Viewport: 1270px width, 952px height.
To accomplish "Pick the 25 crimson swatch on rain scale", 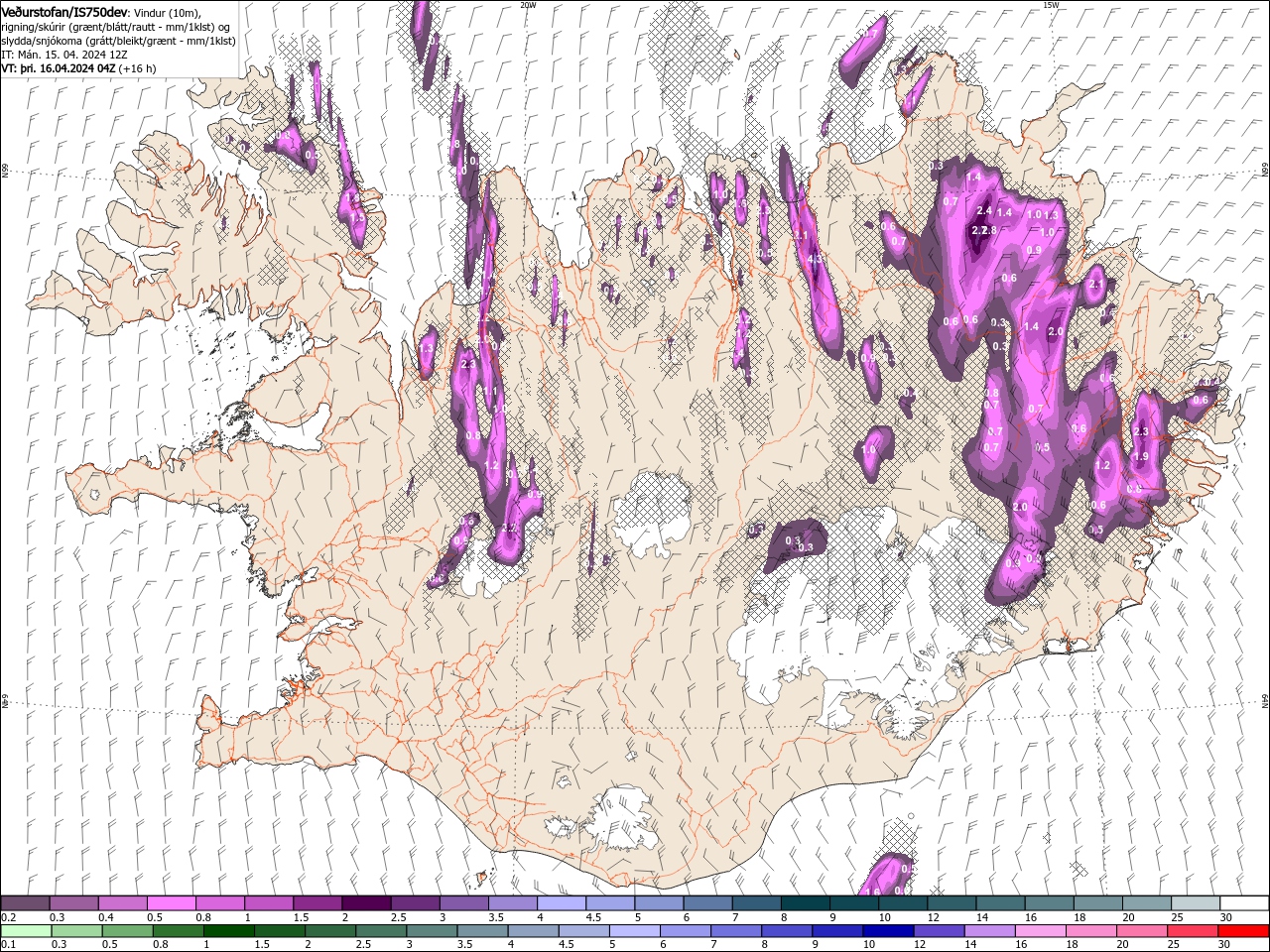I will [x=1193, y=931].
